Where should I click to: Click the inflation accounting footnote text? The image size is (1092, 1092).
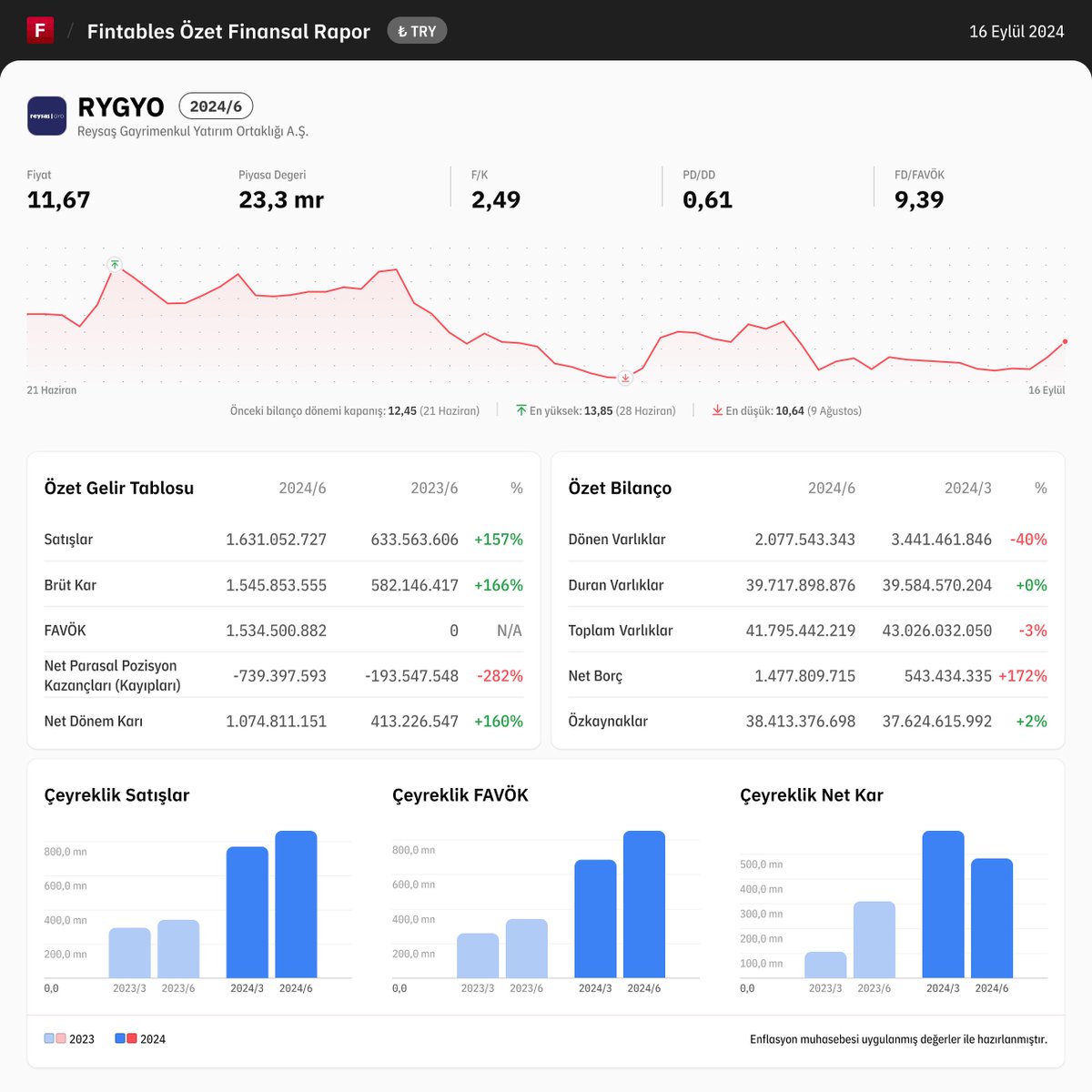(898, 1038)
